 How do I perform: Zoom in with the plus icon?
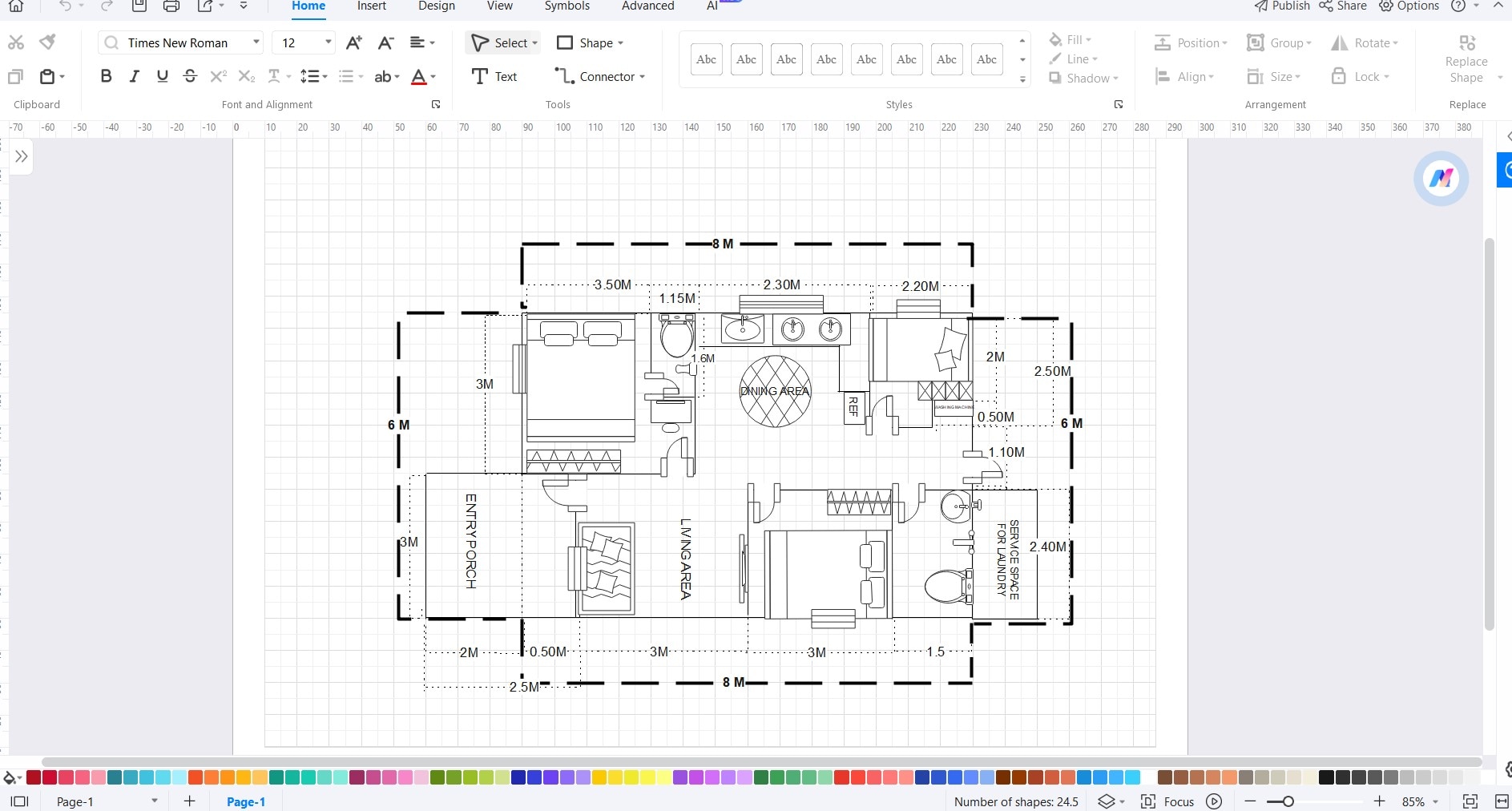pos(1379,801)
